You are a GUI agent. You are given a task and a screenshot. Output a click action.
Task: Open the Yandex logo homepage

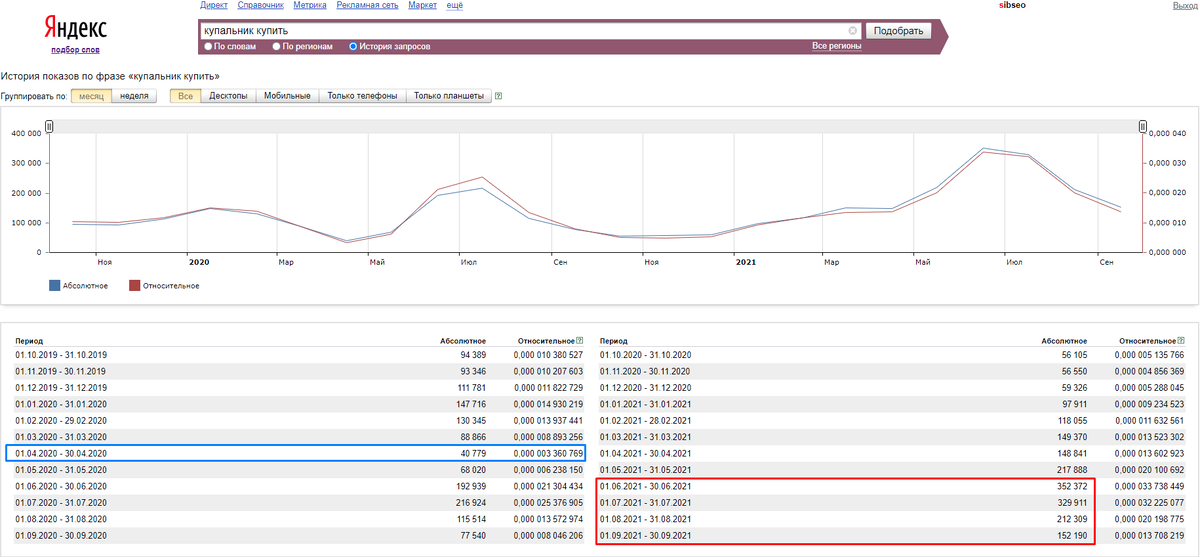75,27
